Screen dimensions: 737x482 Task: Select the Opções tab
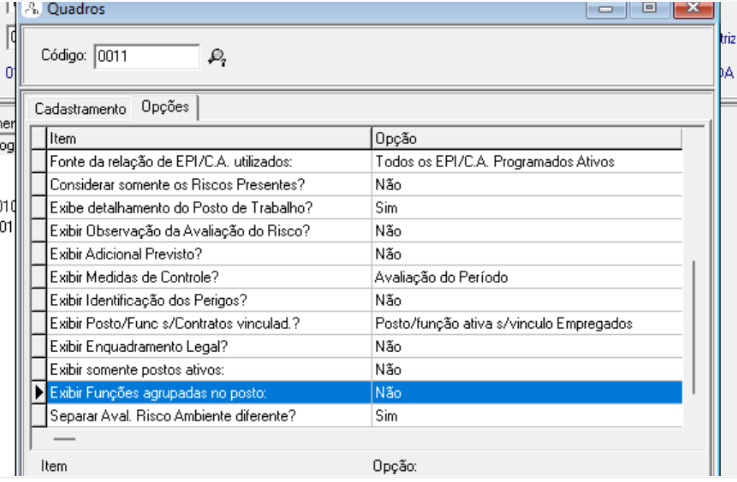tap(166, 108)
